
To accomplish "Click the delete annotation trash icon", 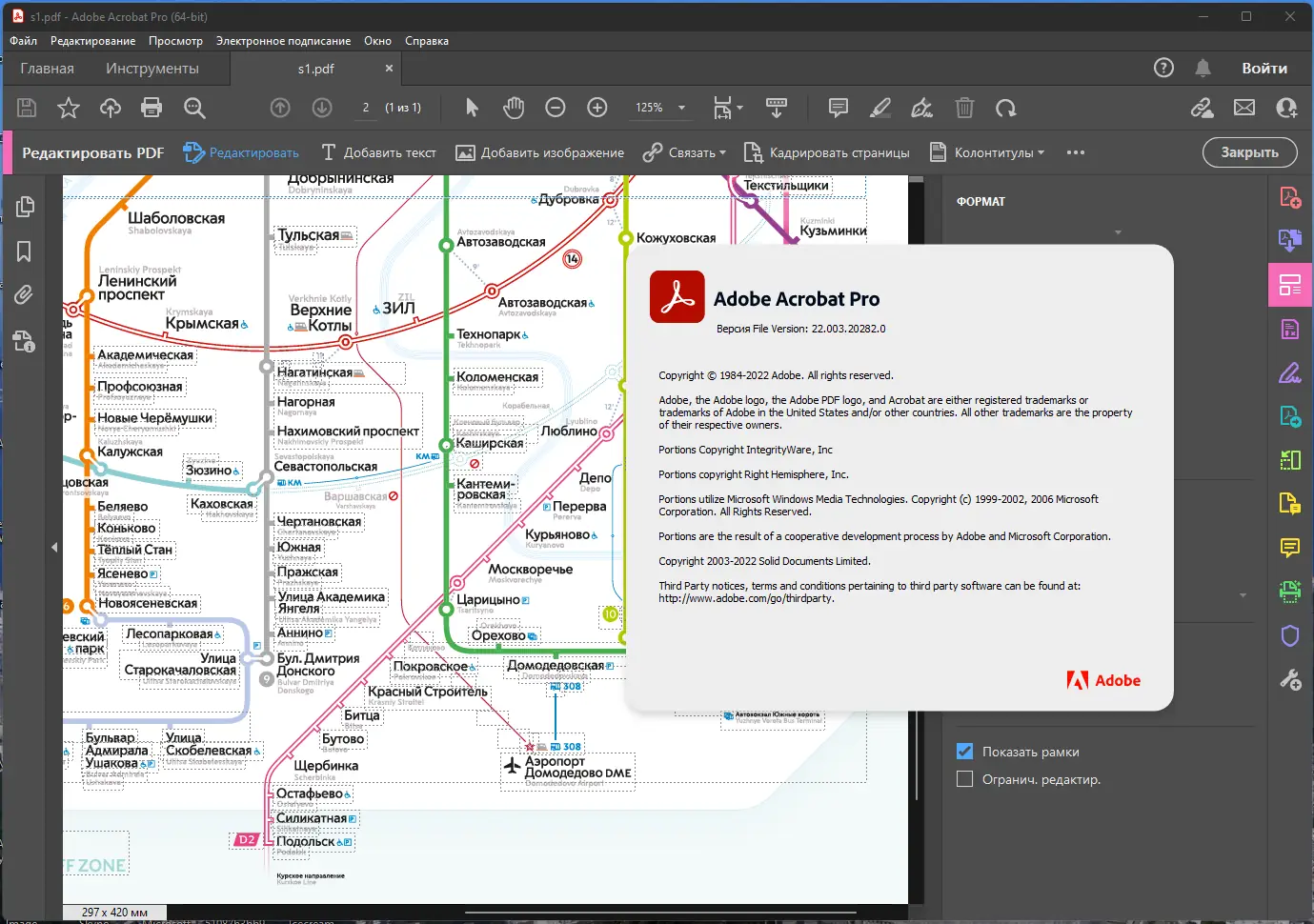I will pos(963,108).
